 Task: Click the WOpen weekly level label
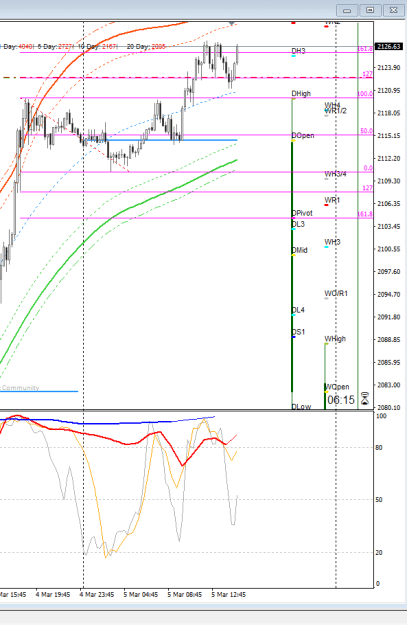pyautogui.click(x=336, y=387)
